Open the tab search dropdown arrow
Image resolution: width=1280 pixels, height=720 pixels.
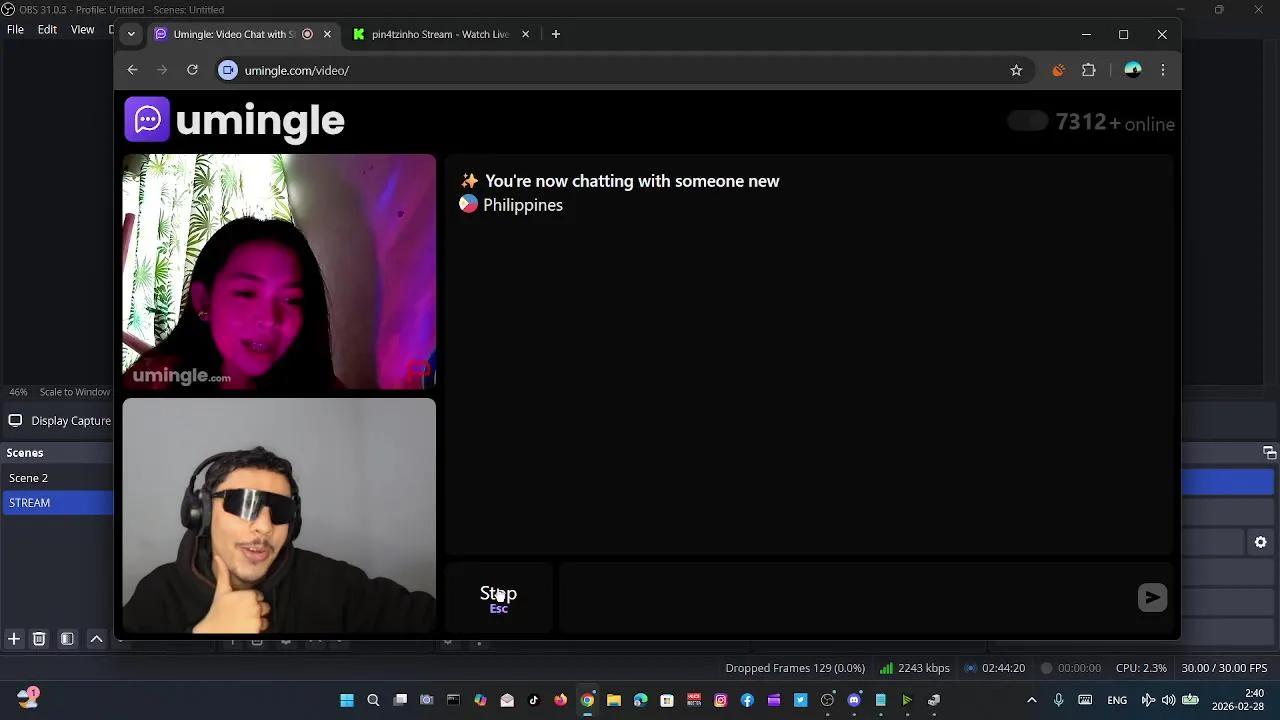131,34
